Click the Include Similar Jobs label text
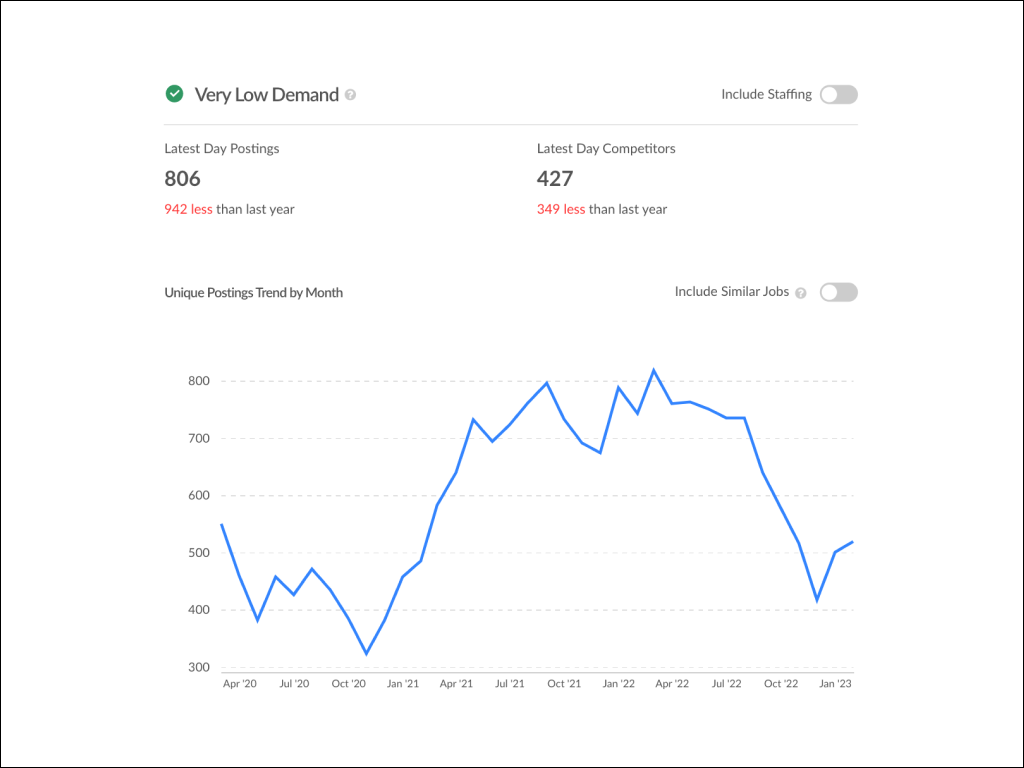Screen dimensions: 1024x768 pos(731,291)
